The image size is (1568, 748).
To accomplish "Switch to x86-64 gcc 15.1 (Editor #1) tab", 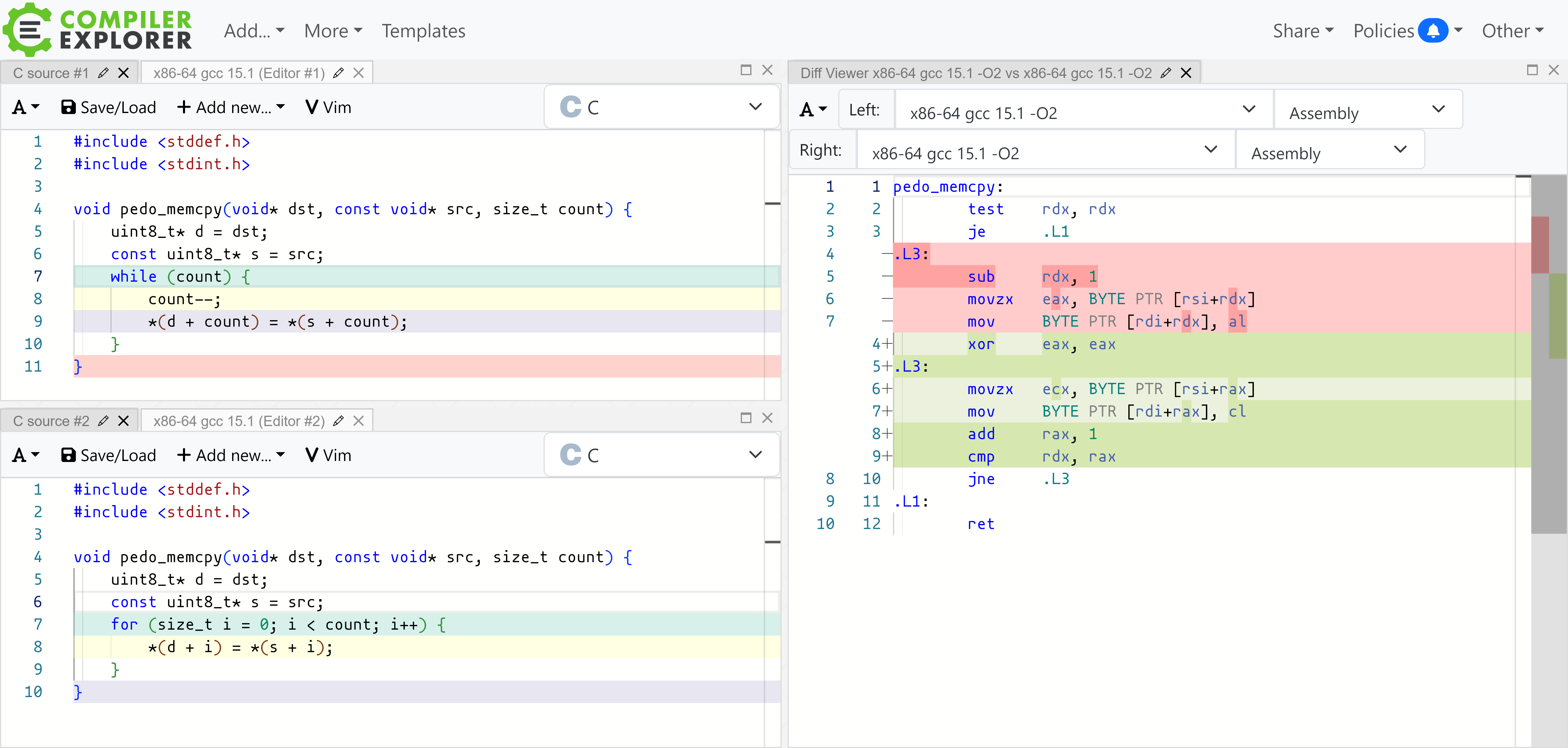I will [x=239, y=73].
